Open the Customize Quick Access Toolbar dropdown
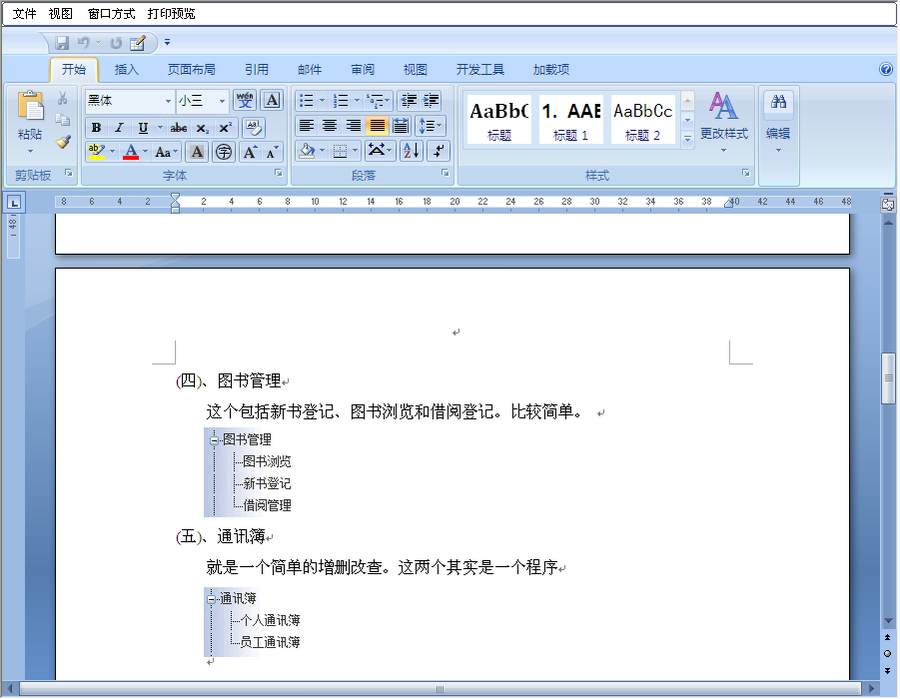 167,42
